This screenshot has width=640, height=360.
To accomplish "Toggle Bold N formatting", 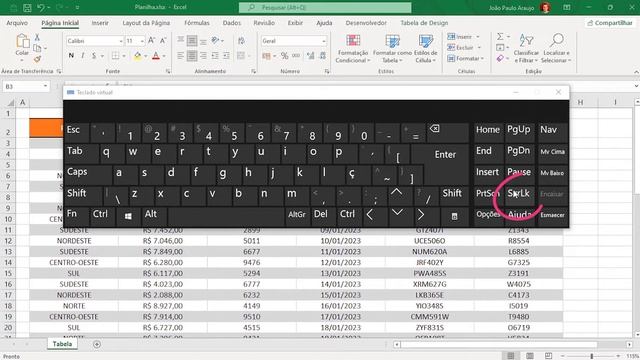I will click(71, 56).
